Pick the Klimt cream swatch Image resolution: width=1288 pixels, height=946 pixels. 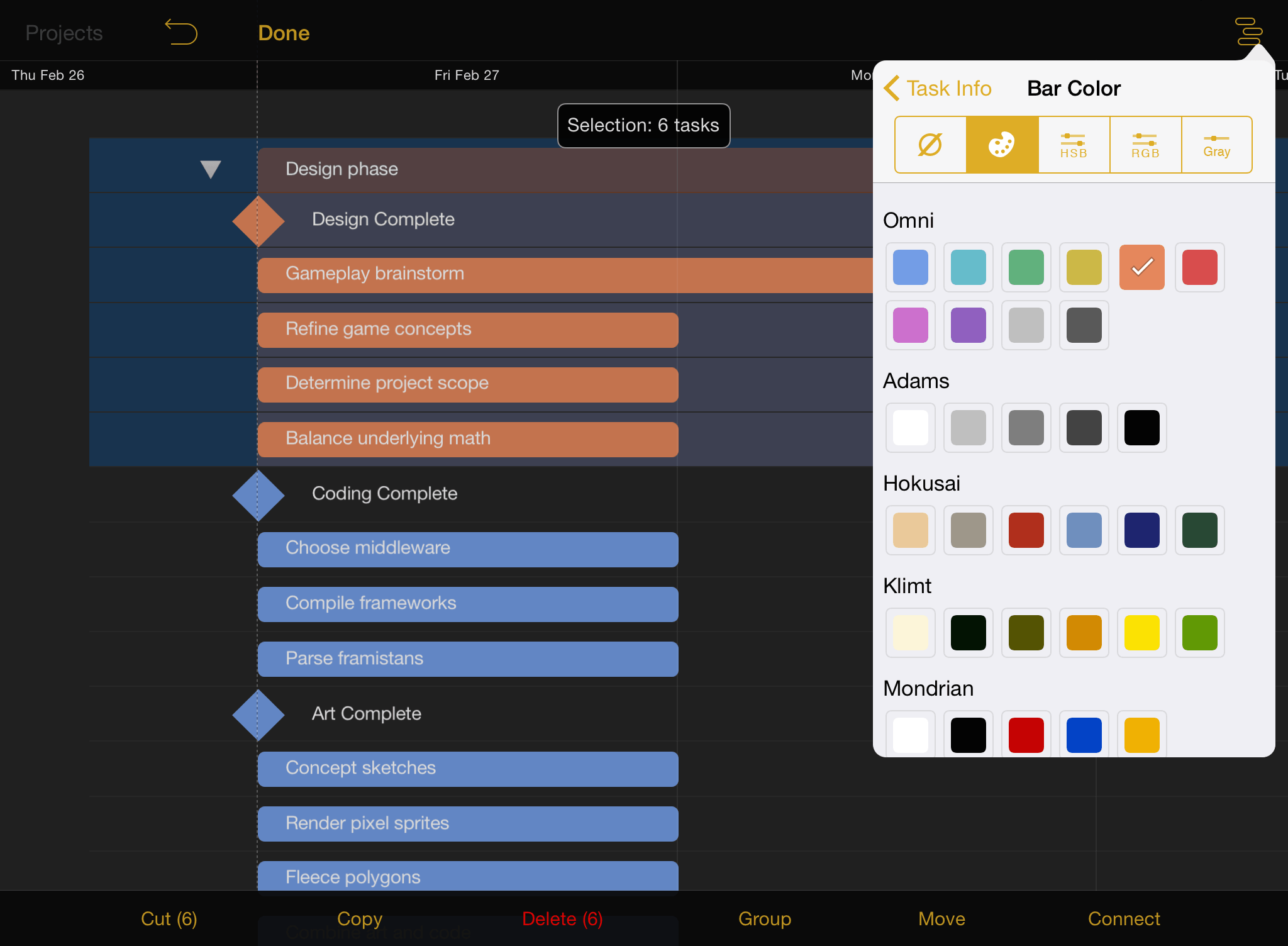(911, 633)
